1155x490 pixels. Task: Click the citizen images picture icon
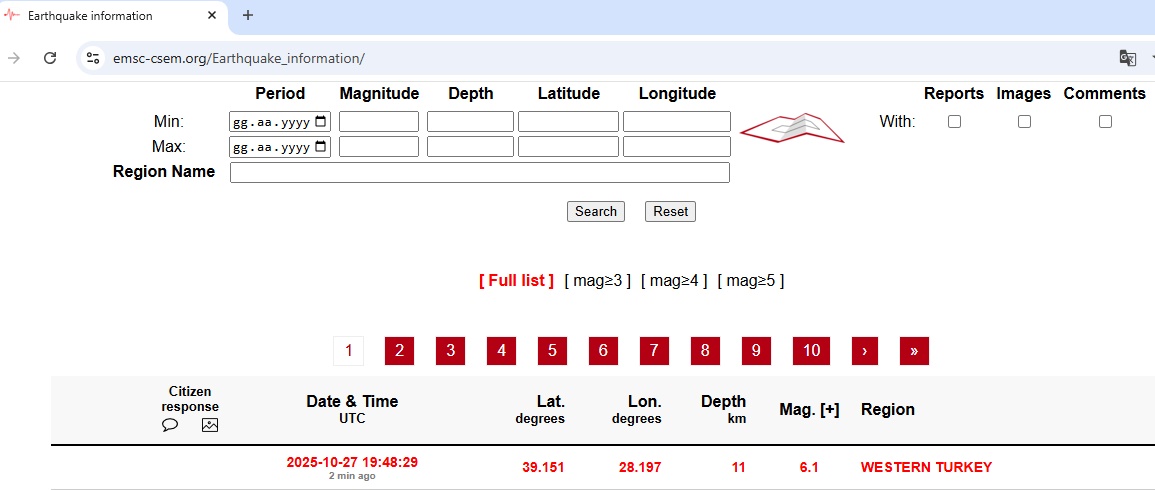(x=210, y=424)
